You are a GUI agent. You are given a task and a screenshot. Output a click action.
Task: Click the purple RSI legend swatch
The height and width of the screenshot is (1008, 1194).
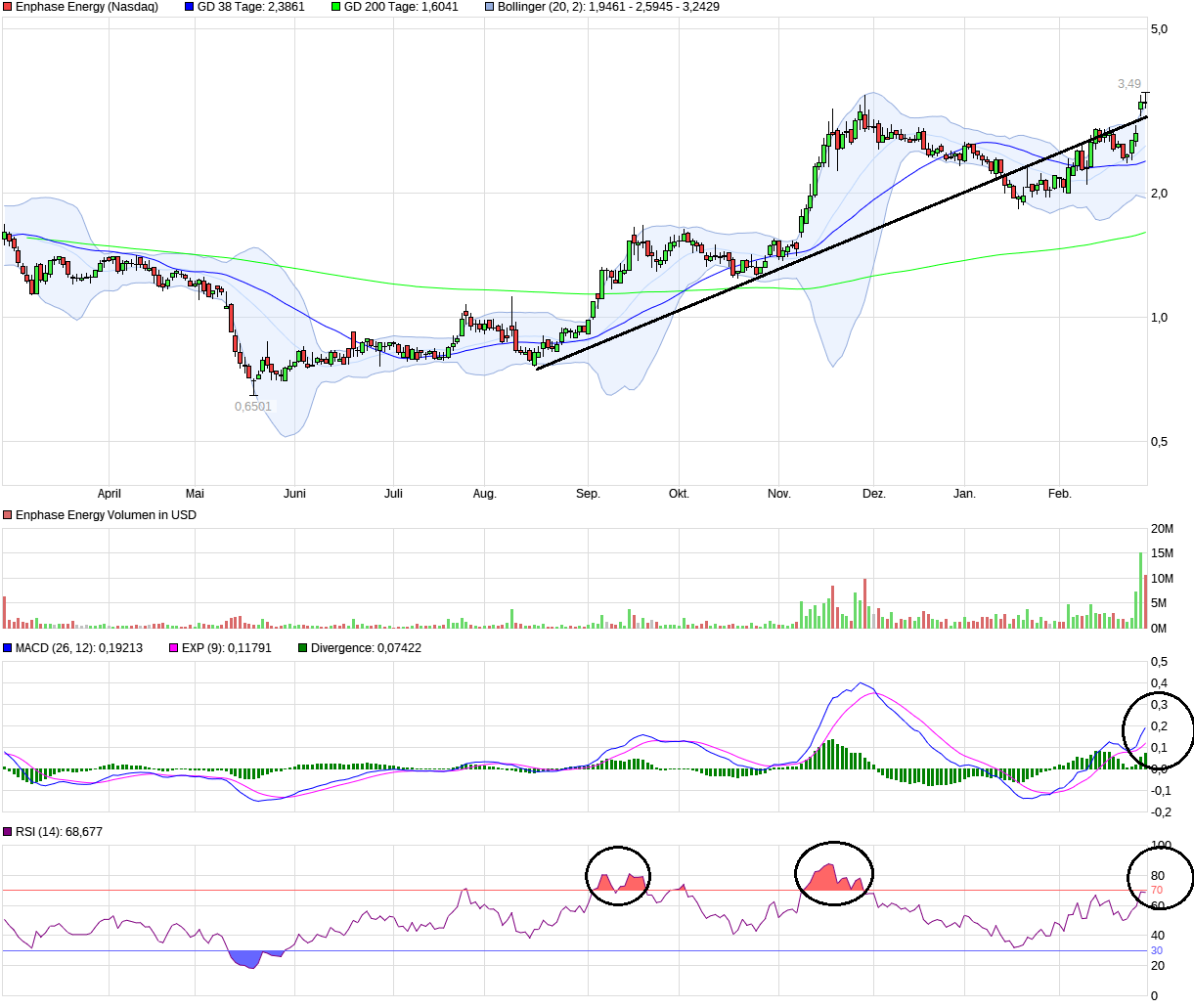(x=8, y=832)
